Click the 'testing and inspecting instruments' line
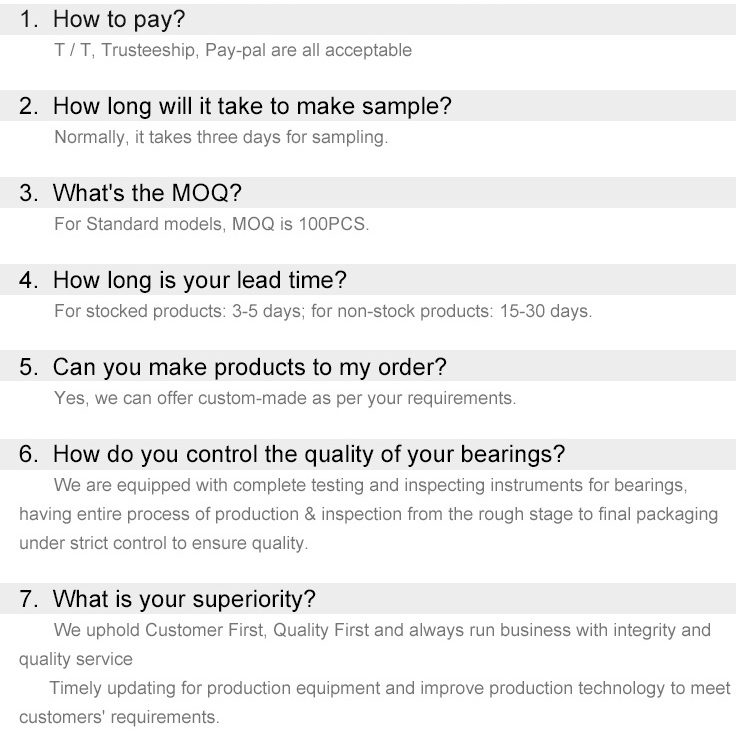The width and height of the screenshot is (736, 731). (x=370, y=485)
